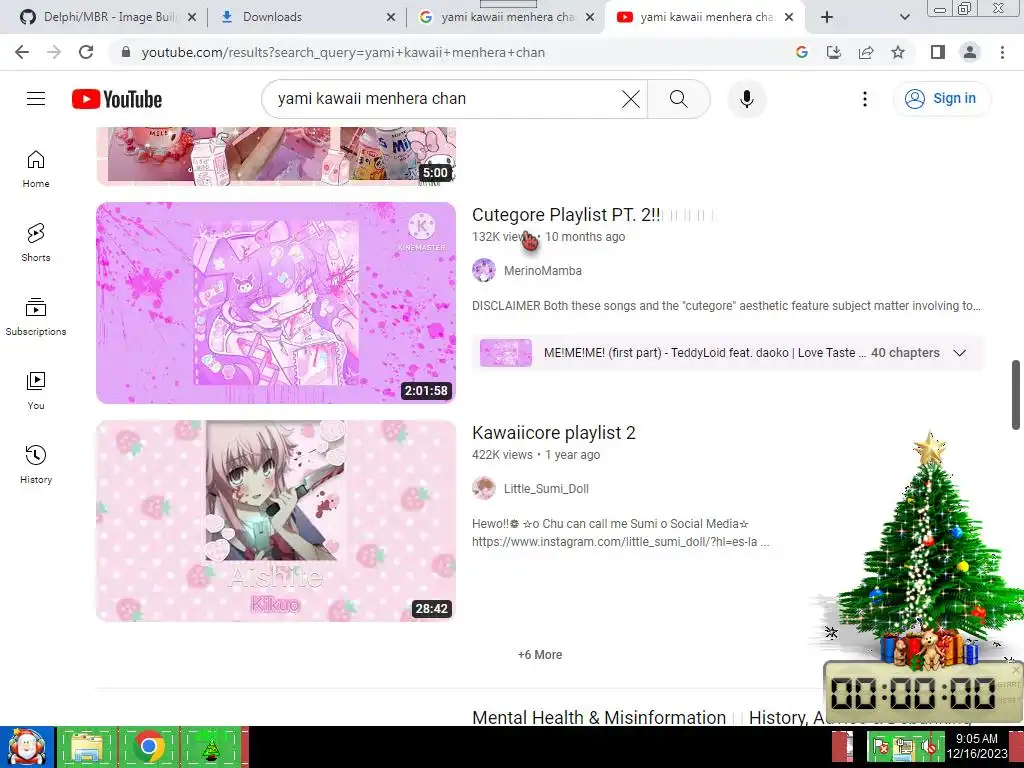Open Subscriptions in sidebar
Screen dimensions: 1024x768
pyautogui.click(x=36, y=317)
